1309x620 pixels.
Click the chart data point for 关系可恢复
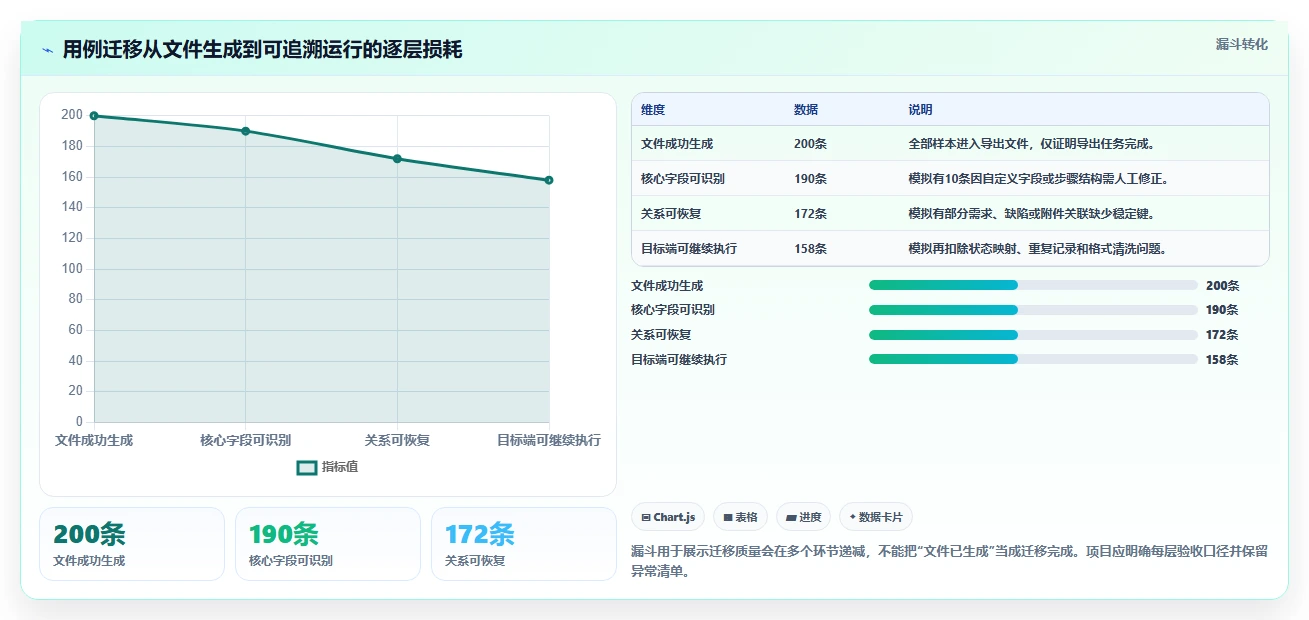point(397,159)
